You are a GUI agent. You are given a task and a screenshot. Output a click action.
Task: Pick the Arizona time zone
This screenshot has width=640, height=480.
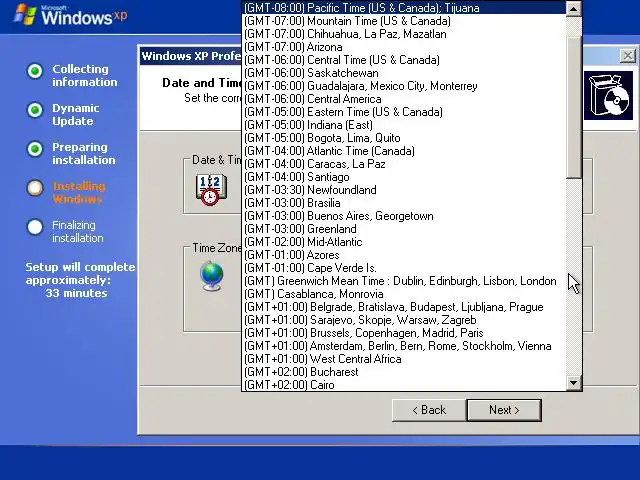coord(404,47)
